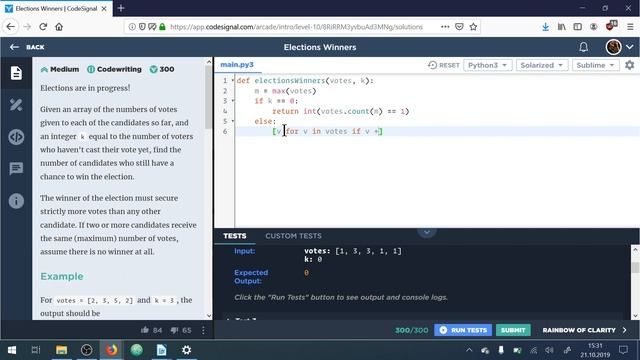Open the Python3 language dropdown
This screenshot has width=640, height=360.
click(487, 65)
